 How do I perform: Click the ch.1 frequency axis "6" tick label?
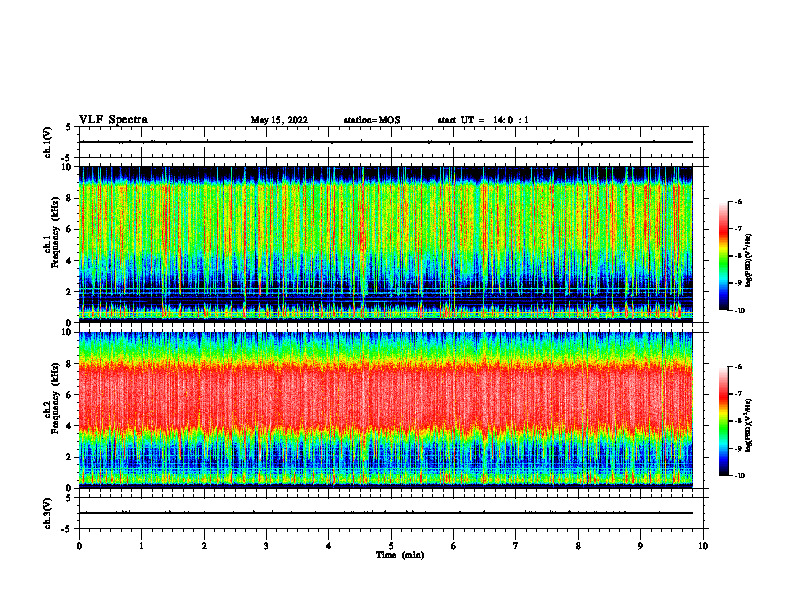coord(69,229)
